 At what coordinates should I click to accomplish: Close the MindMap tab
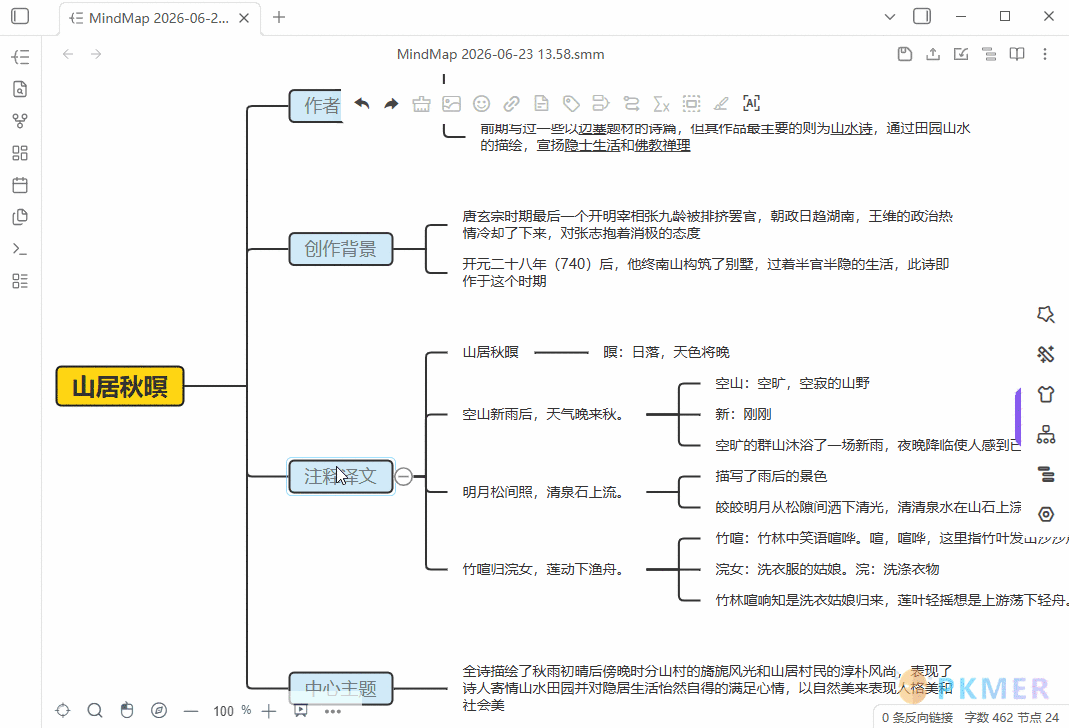244,18
